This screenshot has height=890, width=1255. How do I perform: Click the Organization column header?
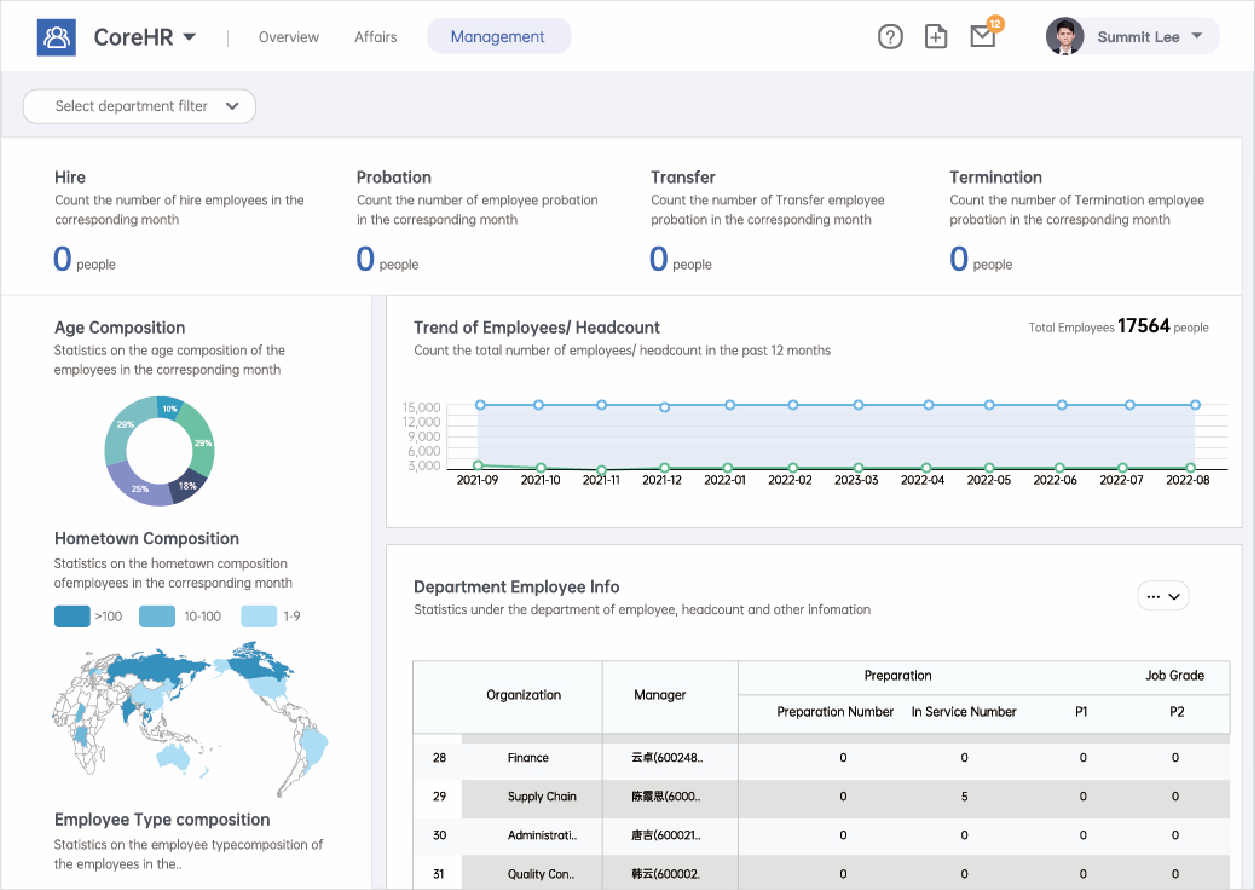[x=523, y=695]
